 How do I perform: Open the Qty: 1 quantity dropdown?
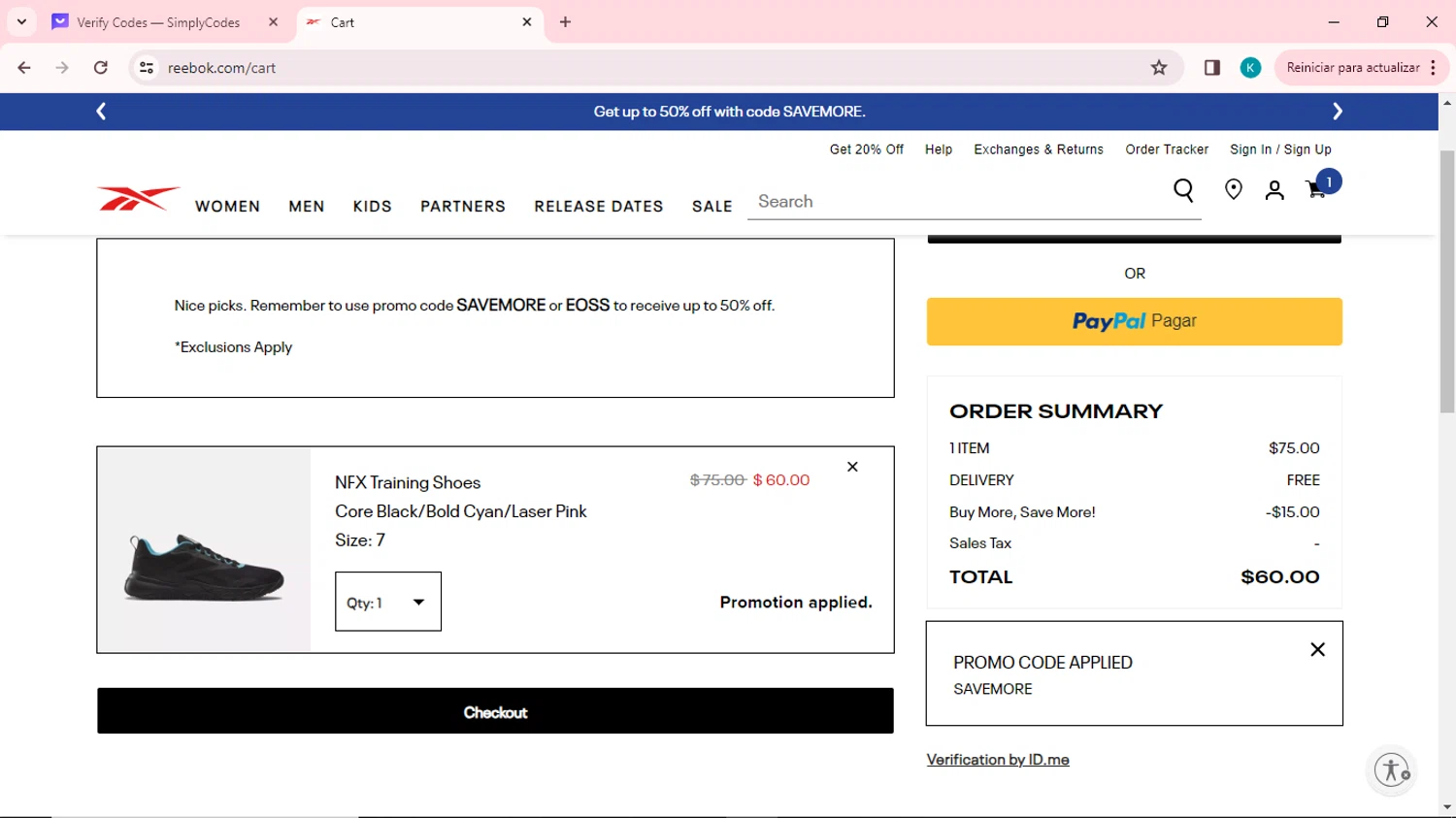point(388,602)
